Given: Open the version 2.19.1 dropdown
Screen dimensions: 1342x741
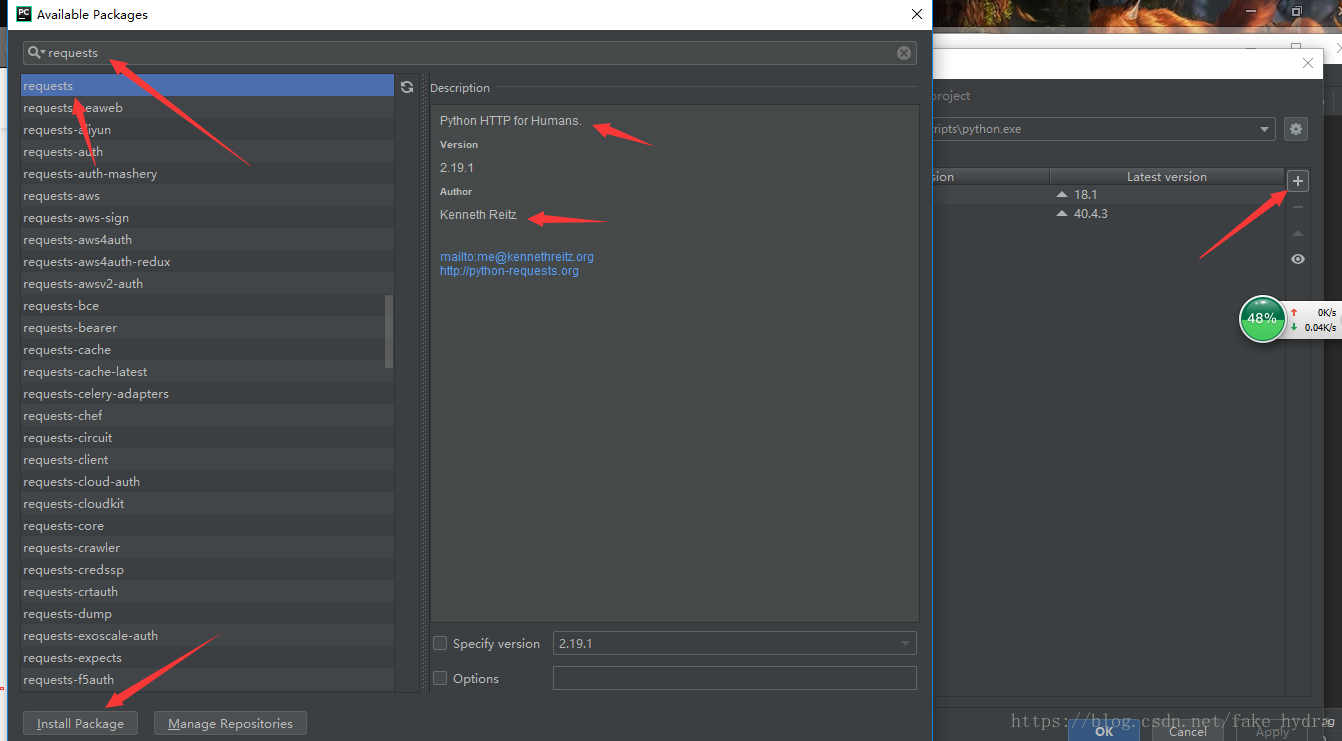Looking at the screenshot, I should tap(735, 643).
